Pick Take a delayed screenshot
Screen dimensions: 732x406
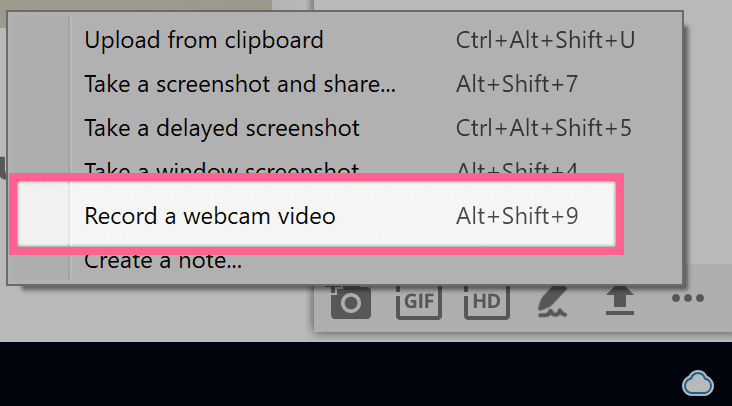click(x=222, y=128)
